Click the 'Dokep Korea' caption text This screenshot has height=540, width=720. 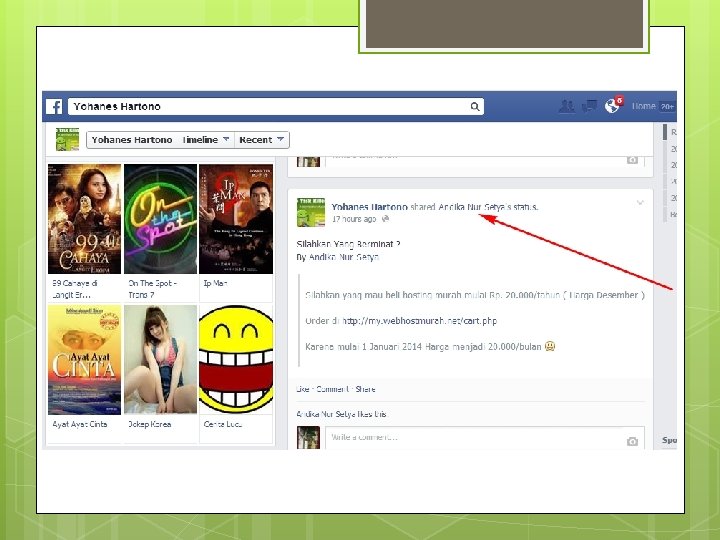[150, 424]
